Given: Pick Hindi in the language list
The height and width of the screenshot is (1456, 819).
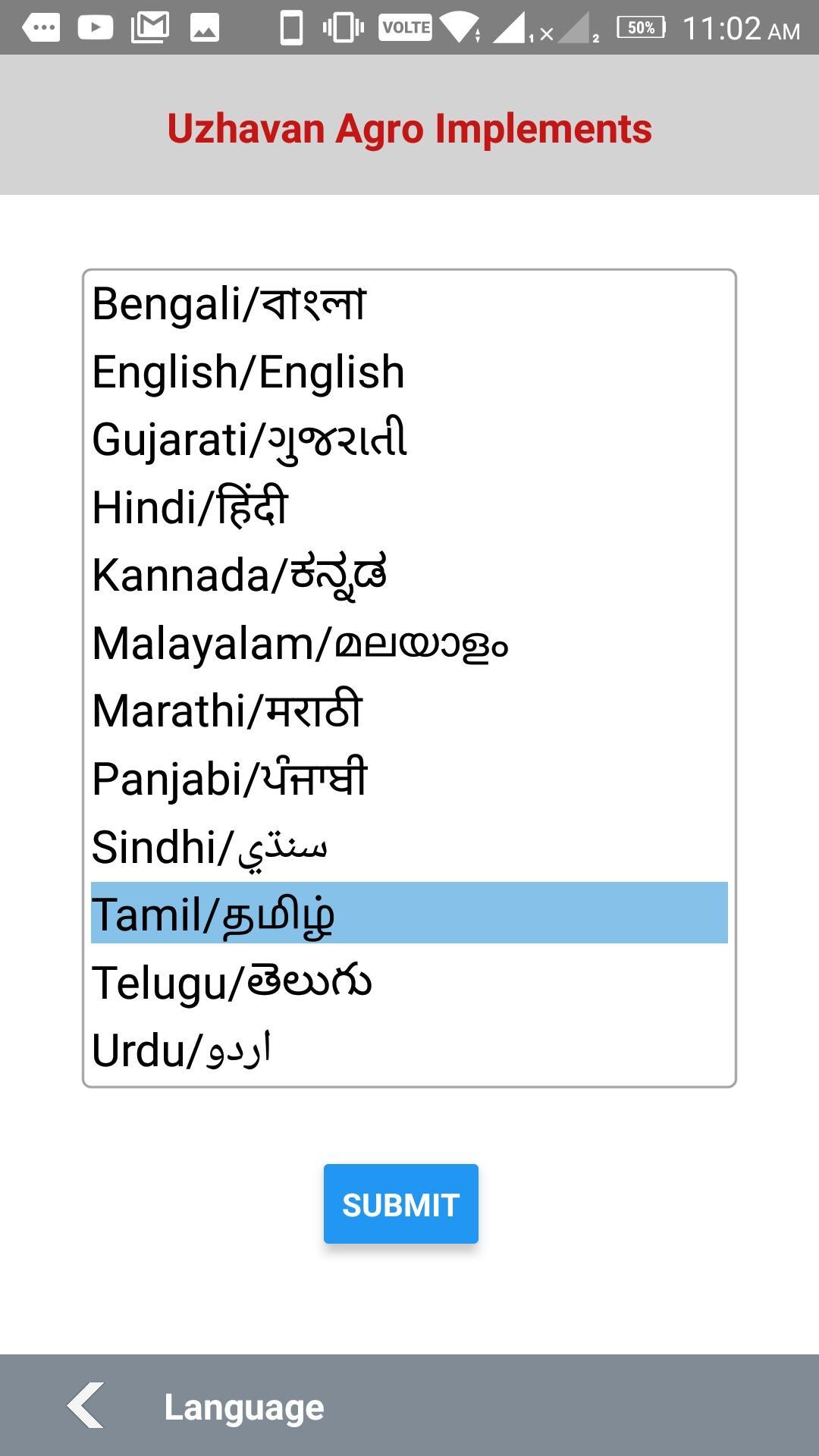Looking at the screenshot, I should [x=190, y=507].
